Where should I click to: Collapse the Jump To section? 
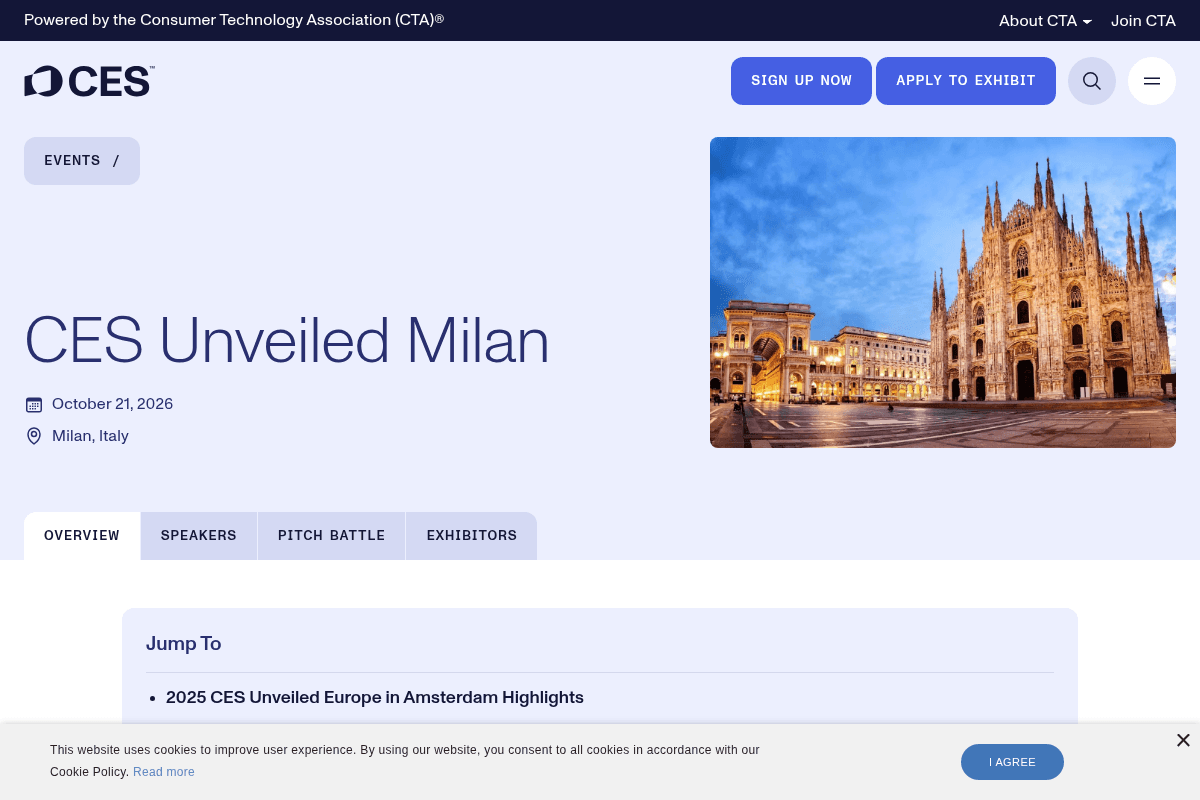click(x=183, y=644)
